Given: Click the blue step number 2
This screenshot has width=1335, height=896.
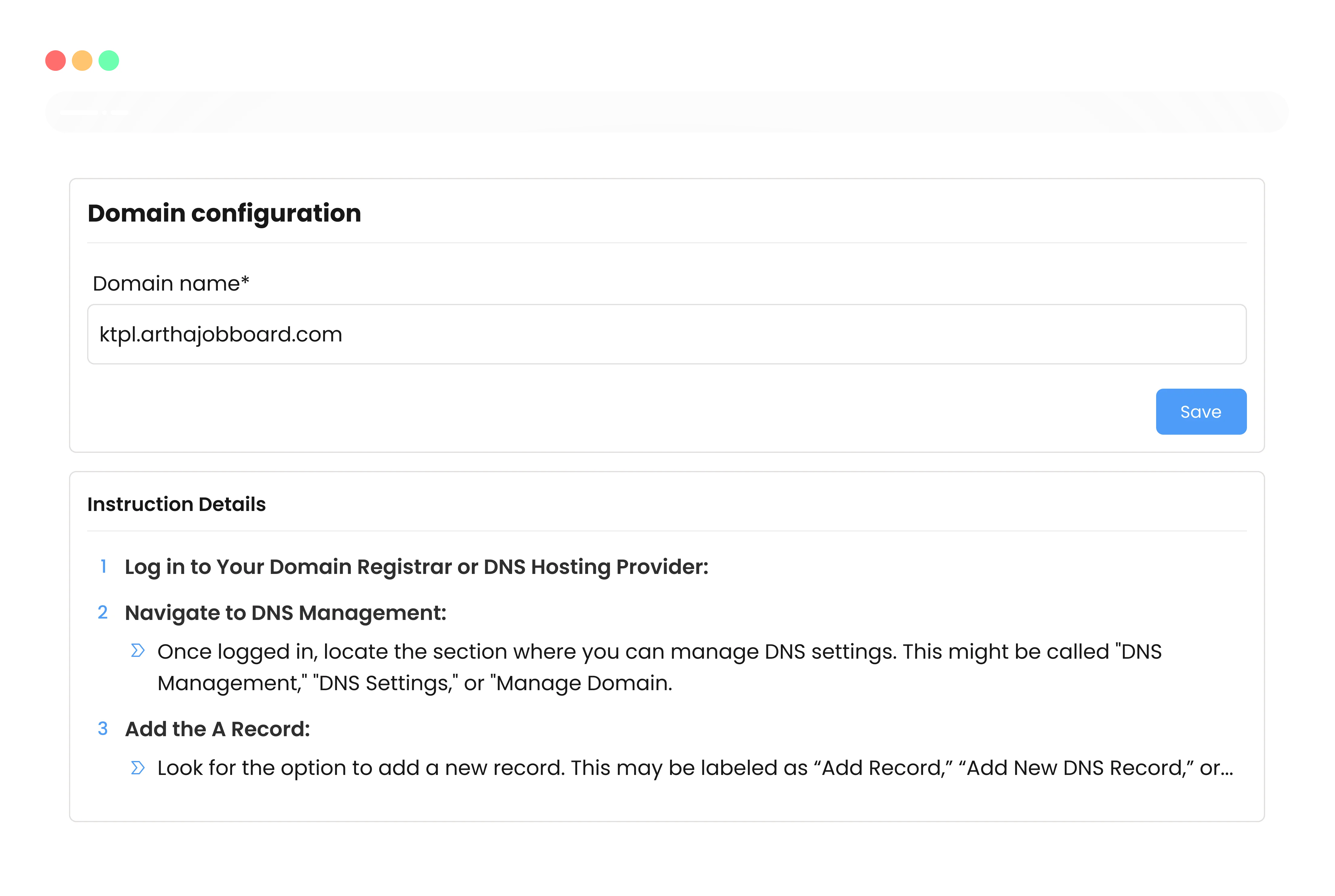Looking at the screenshot, I should coord(103,612).
